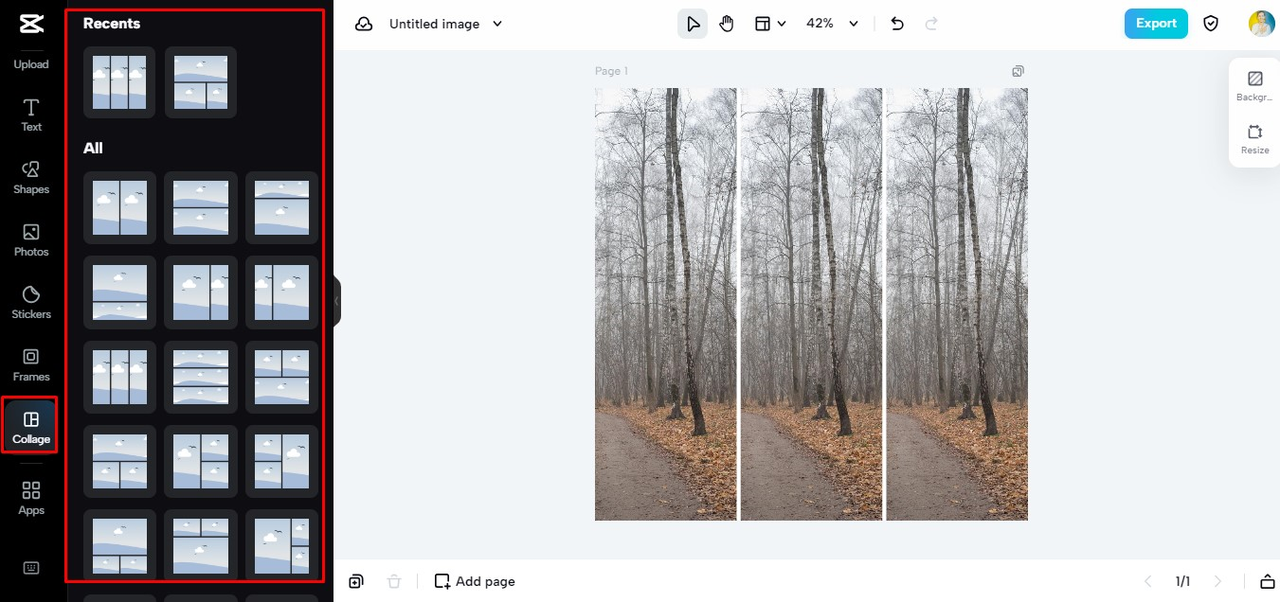Open the layout view dropdown

[x=770, y=24]
